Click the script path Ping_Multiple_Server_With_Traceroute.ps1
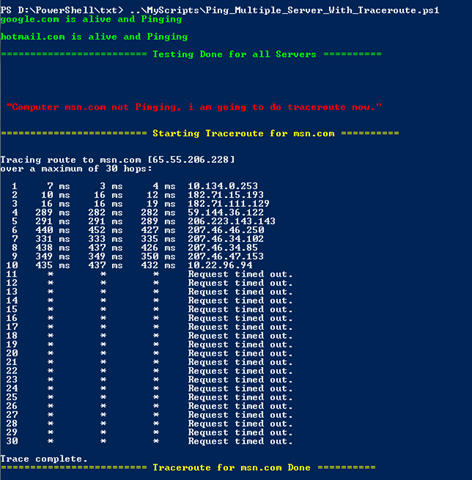The width and height of the screenshot is (472, 480). tap(284, 10)
